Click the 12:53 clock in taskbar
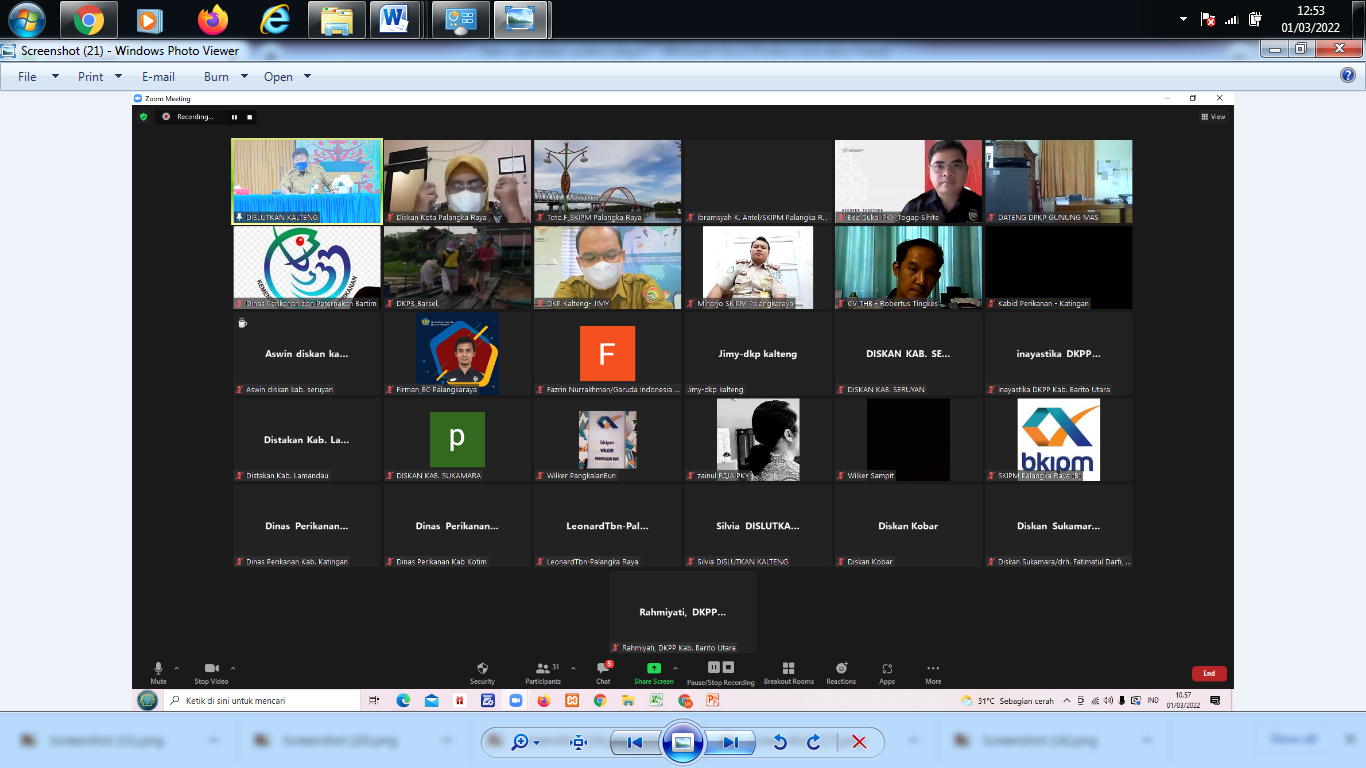Screen dimensions: 1366x768 click(x=1310, y=19)
